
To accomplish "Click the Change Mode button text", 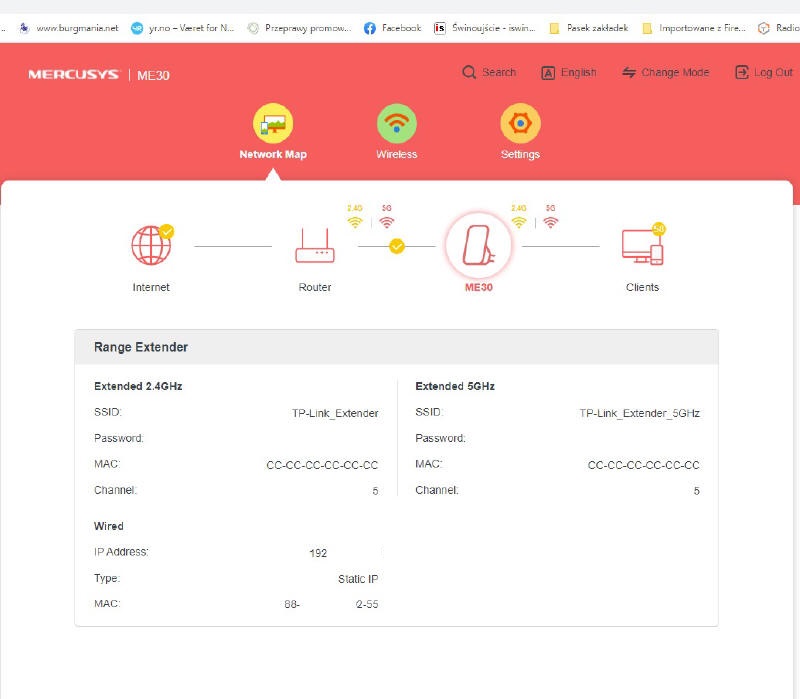I will click(675, 72).
